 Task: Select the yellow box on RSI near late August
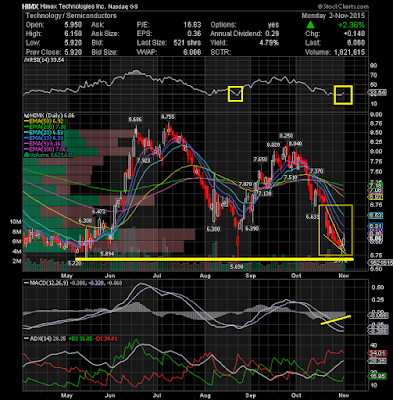click(235, 94)
